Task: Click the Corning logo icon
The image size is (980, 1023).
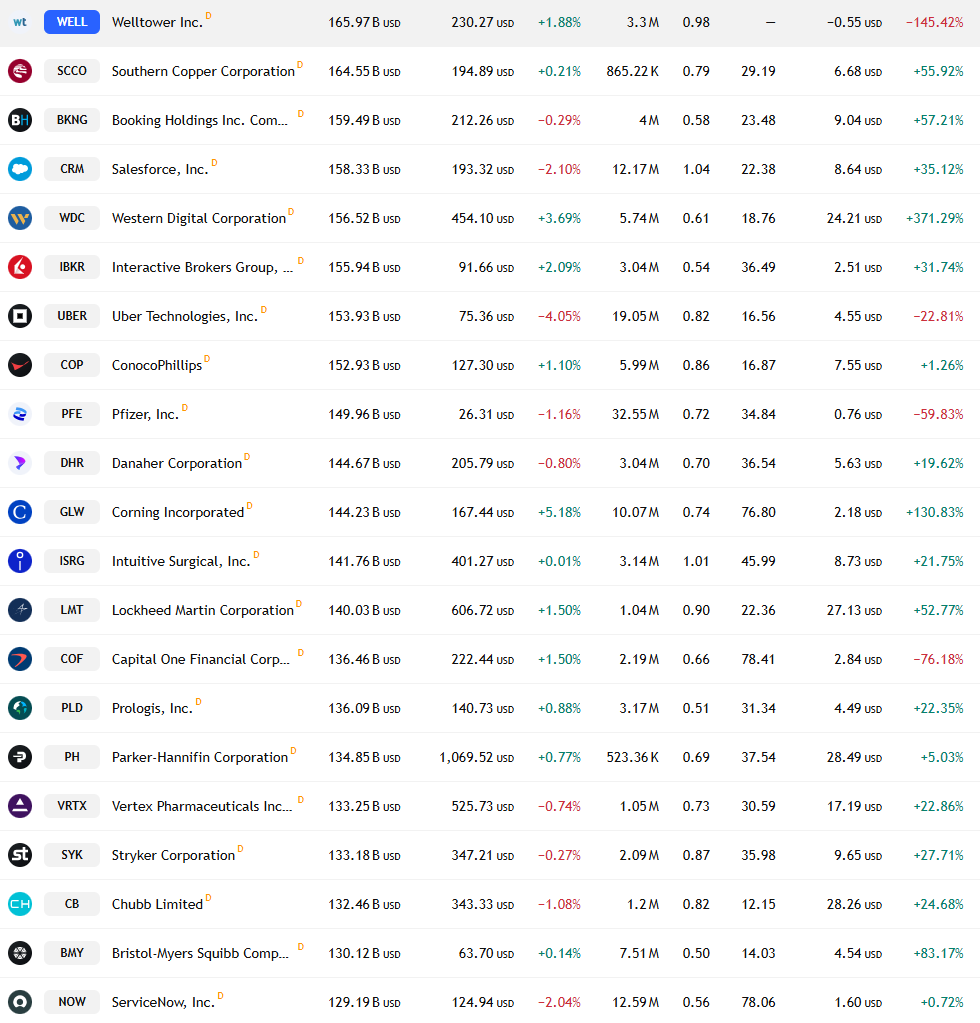Action: (20, 512)
